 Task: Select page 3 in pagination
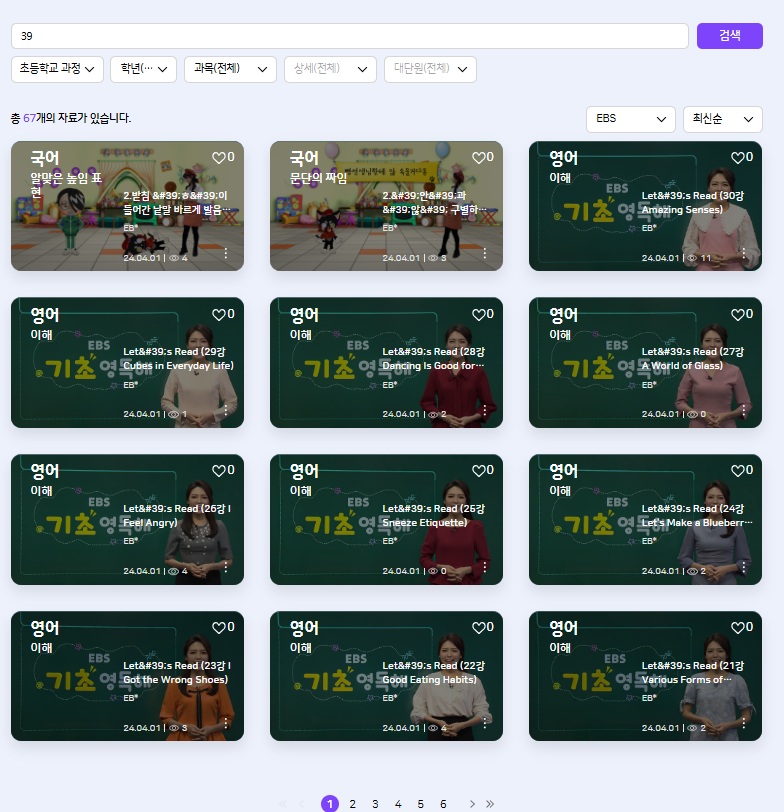375,804
